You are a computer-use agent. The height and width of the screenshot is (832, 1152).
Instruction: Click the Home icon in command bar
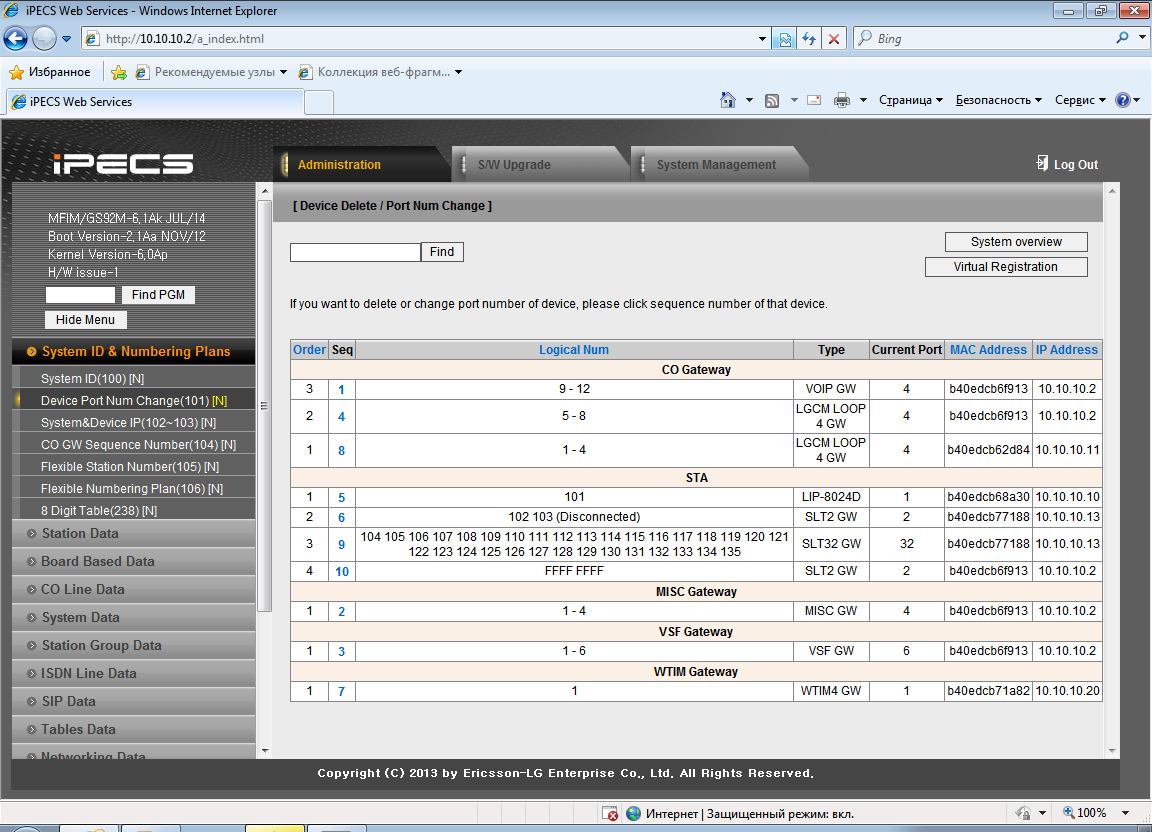coord(728,100)
